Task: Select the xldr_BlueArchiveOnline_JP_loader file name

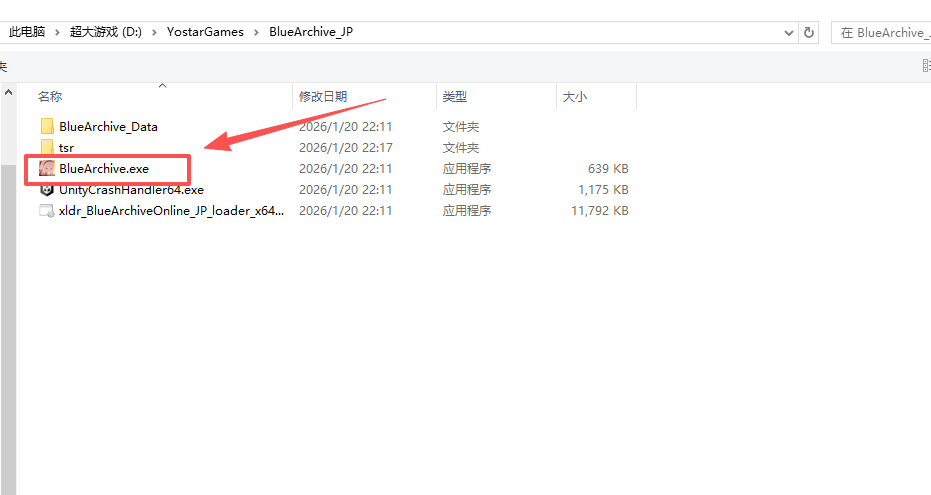Action: point(171,211)
